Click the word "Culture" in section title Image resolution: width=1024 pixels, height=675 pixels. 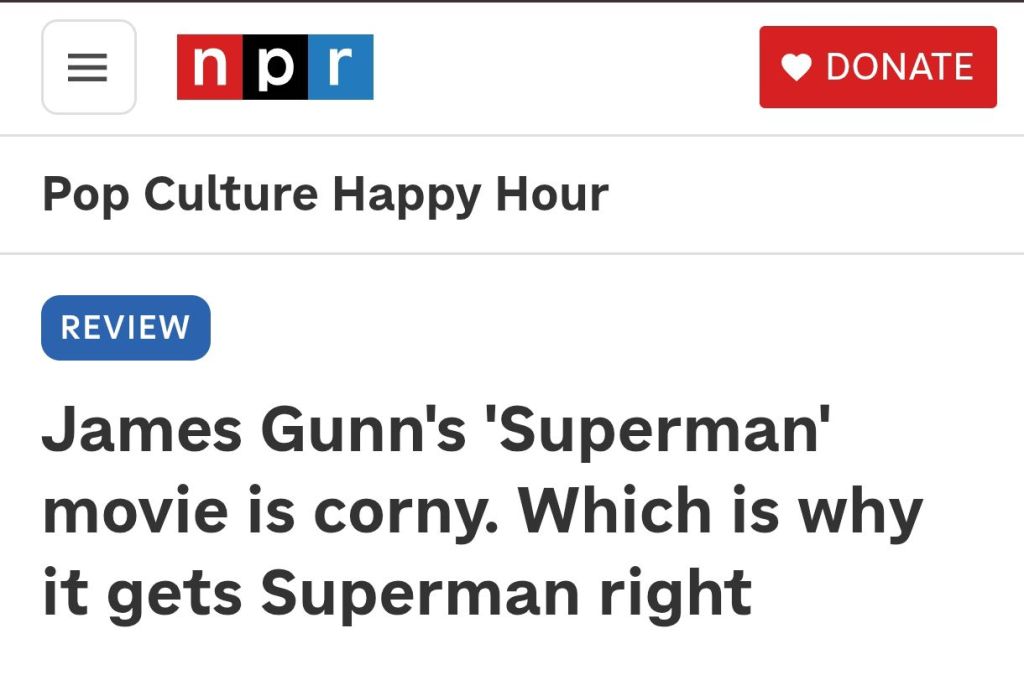230,194
